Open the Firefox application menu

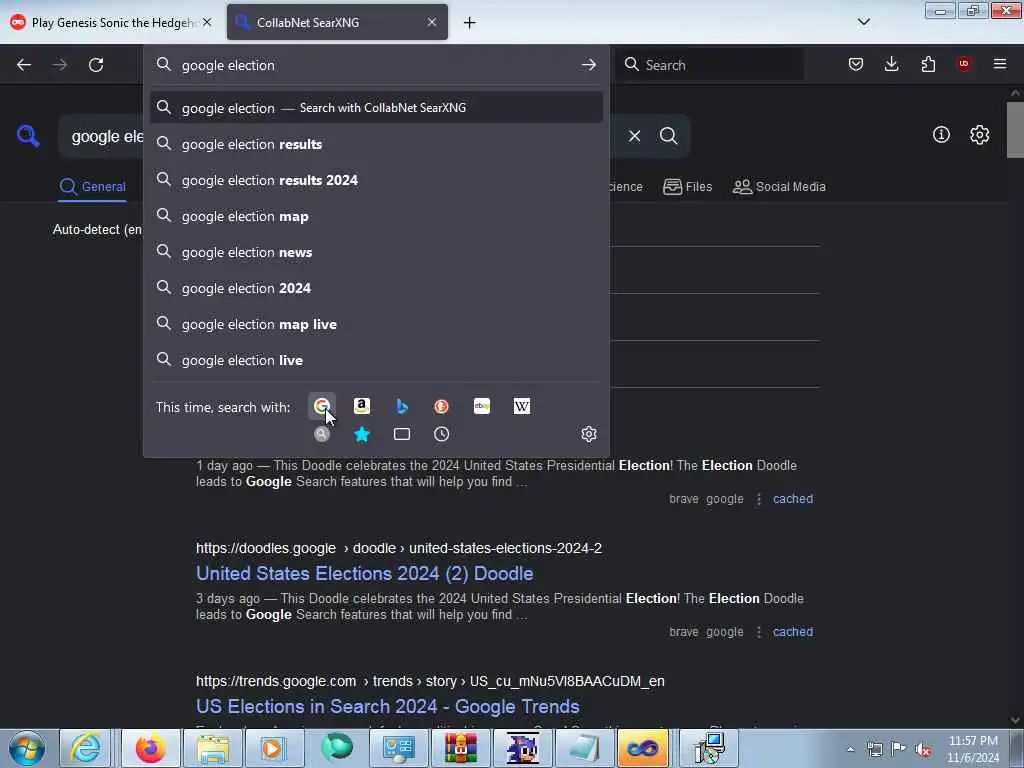1000,64
